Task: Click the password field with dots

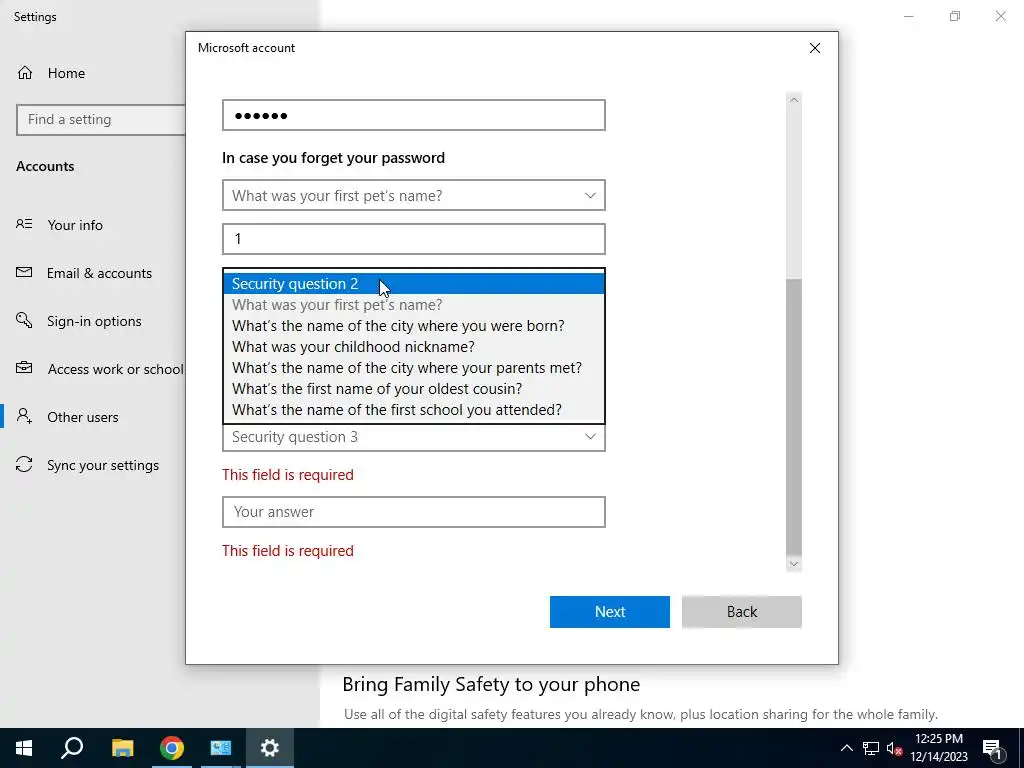Action: (413, 115)
